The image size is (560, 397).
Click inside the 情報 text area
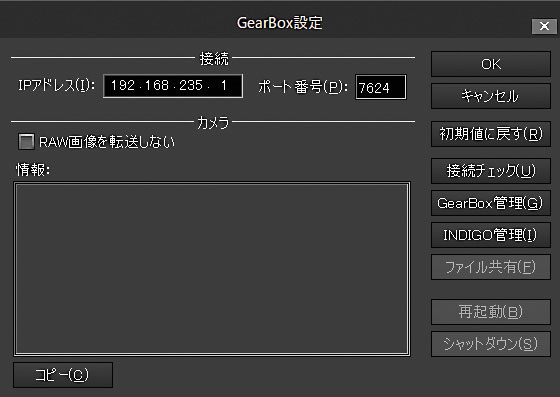click(212, 269)
